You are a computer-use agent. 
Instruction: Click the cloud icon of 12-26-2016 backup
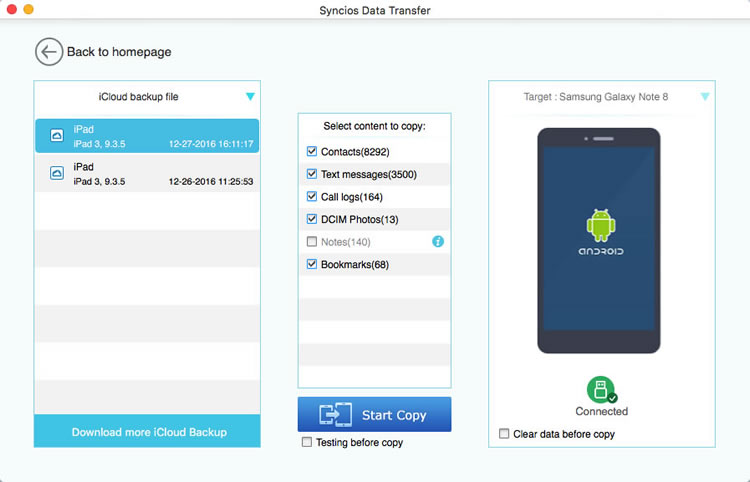click(57, 173)
